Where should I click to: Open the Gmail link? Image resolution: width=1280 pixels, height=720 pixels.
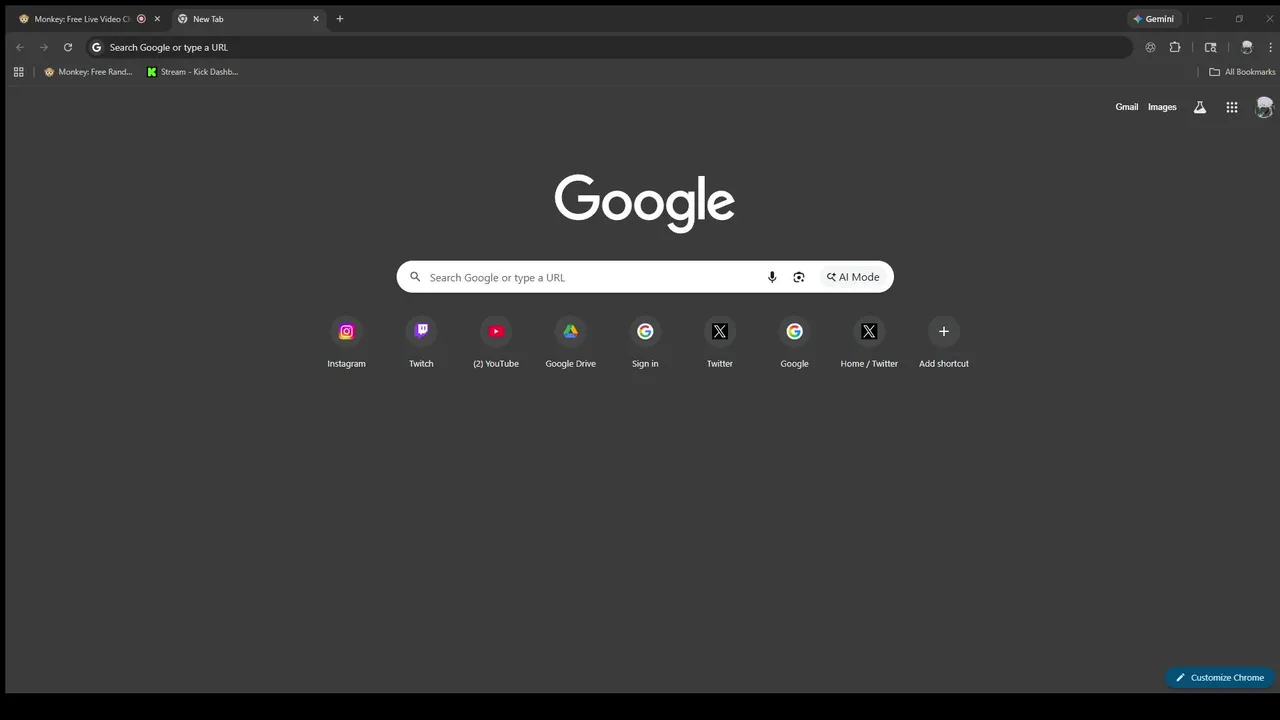point(1127,107)
